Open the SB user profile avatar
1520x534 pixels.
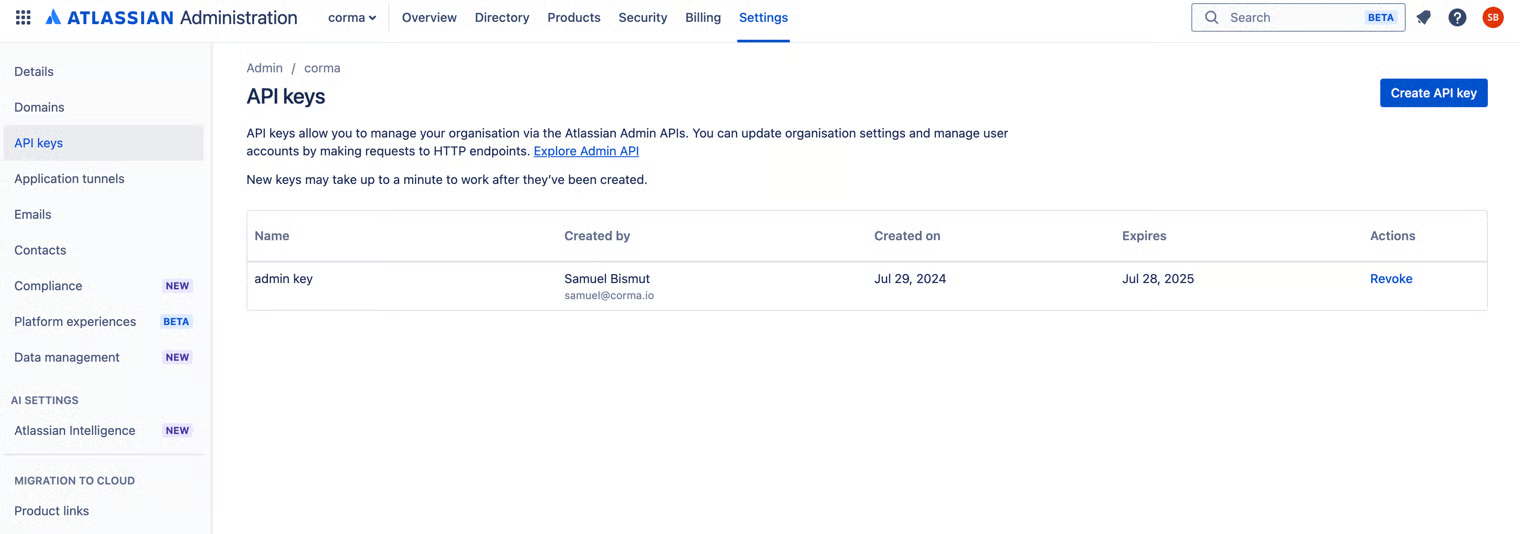click(1492, 17)
